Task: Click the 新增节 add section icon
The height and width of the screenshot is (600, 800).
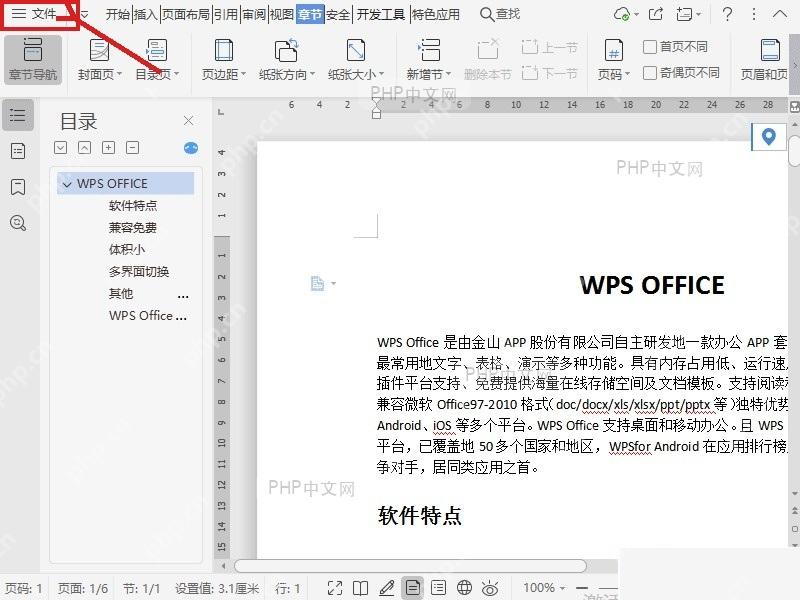Action: pos(429,51)
